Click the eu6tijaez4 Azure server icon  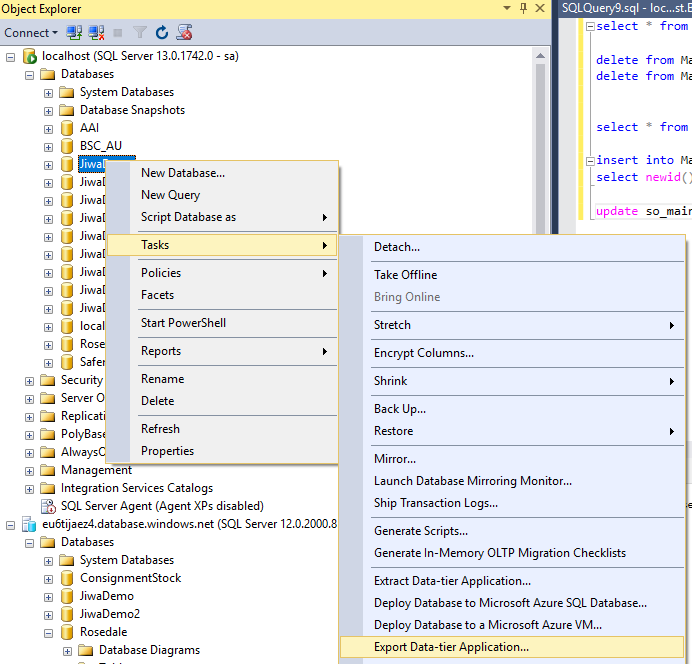point(29,524)
